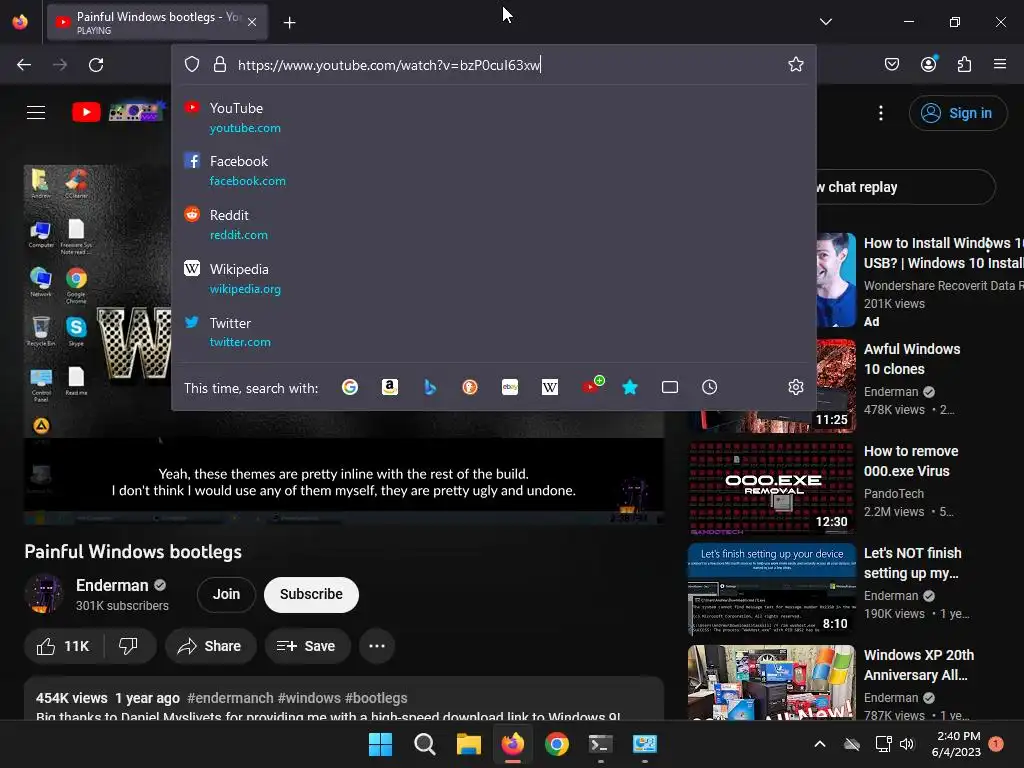Image resolution: width=1024 pixels, height=768 pixels.
Task: Open YouTube settings three-dot menu
Action: 881,113
